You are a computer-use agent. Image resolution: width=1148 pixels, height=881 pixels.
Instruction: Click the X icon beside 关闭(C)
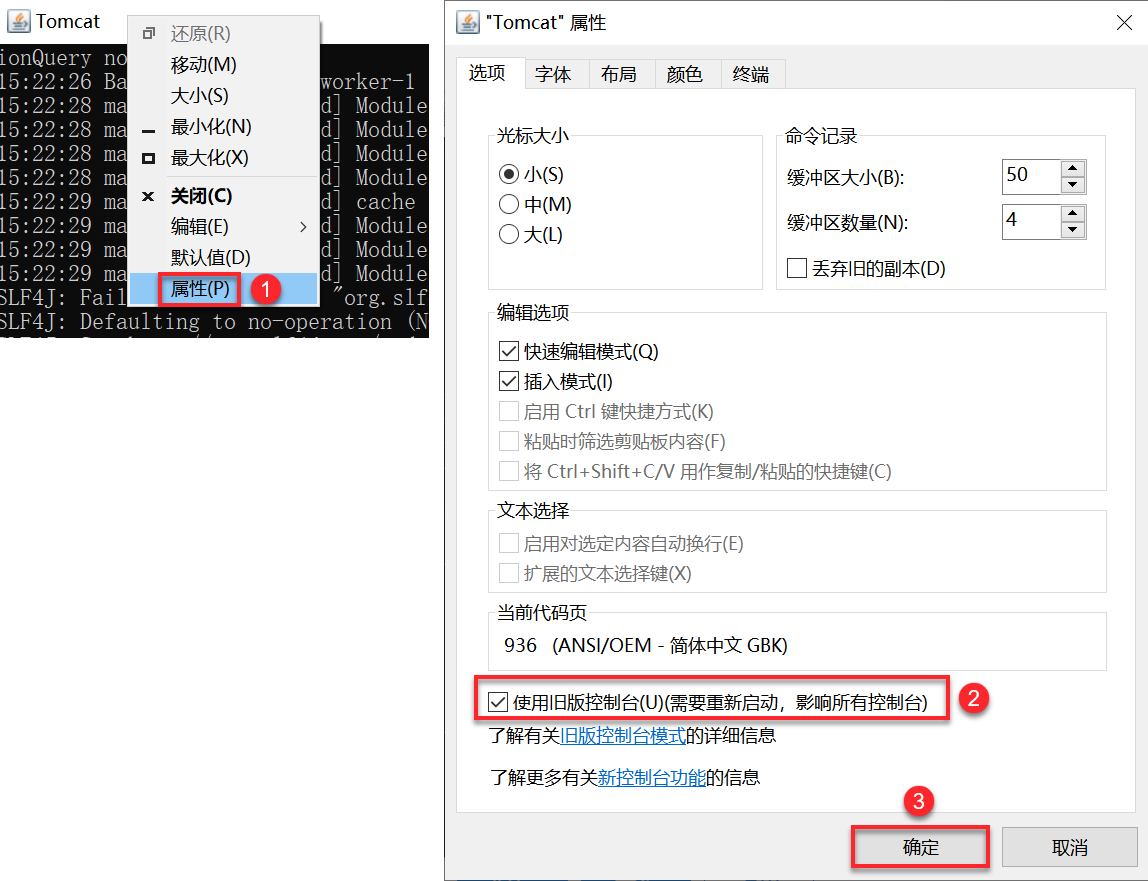coord(148,196)
